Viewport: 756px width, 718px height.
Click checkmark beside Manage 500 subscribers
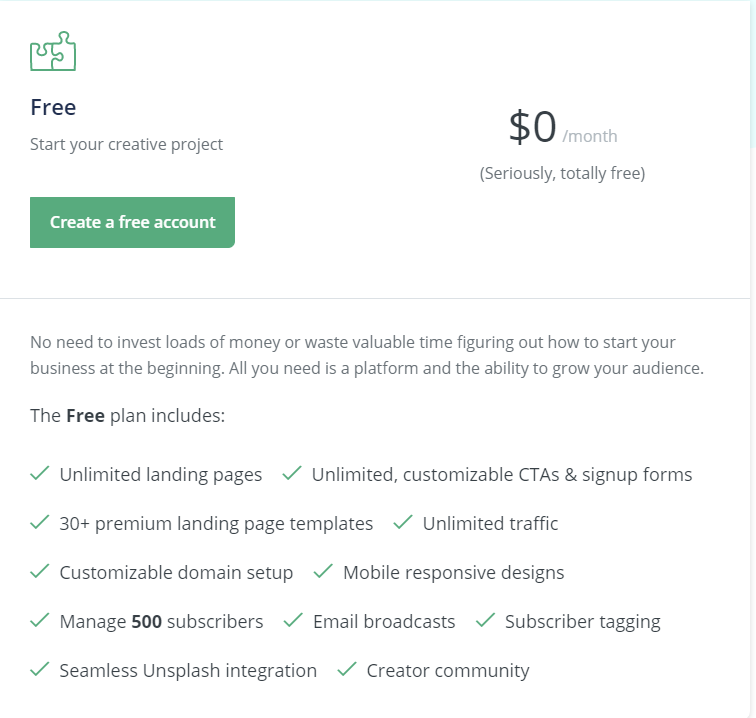pyautogui.click(x=40, y=621)
